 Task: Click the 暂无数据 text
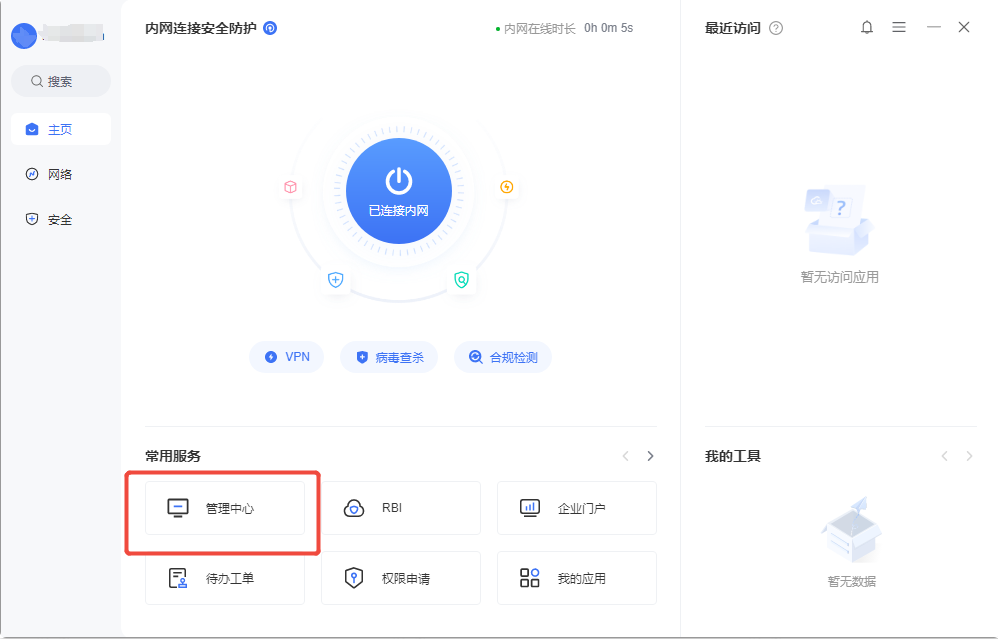pyautogui.click(x=852, y=581)
